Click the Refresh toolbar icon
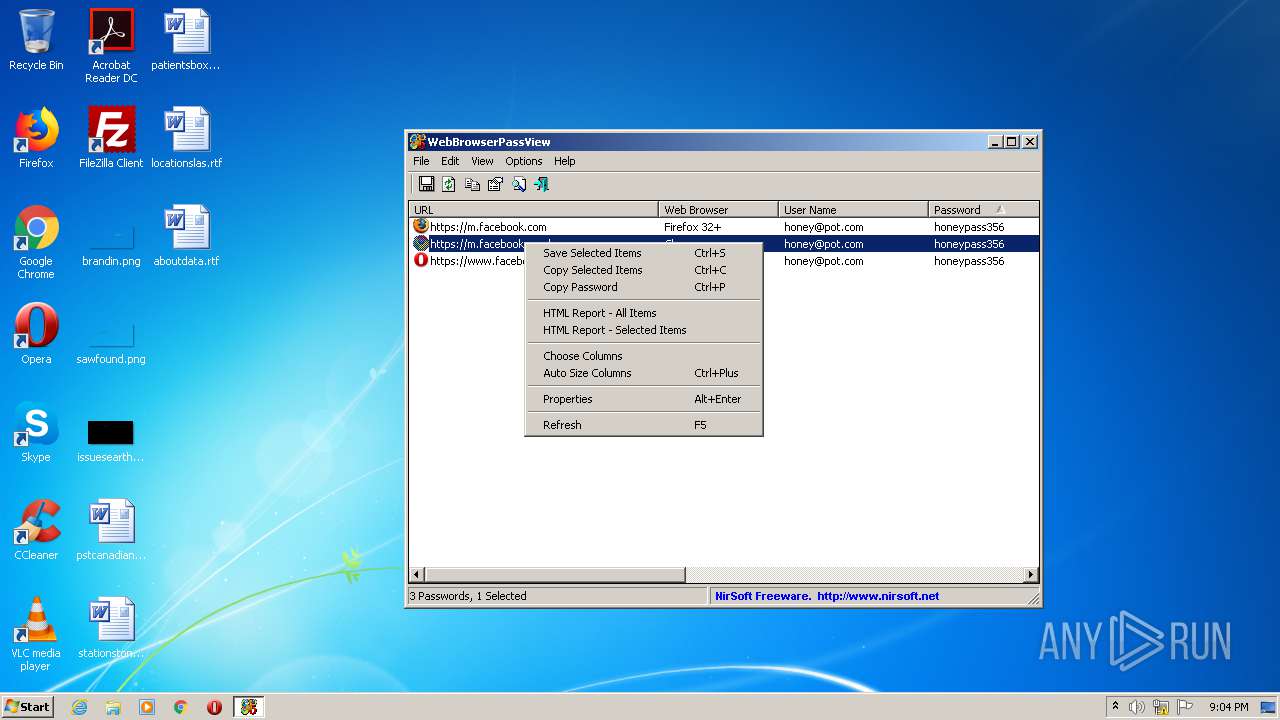Image resolution: width=1280 pixels, height=720 pixels. click(449, 184)
